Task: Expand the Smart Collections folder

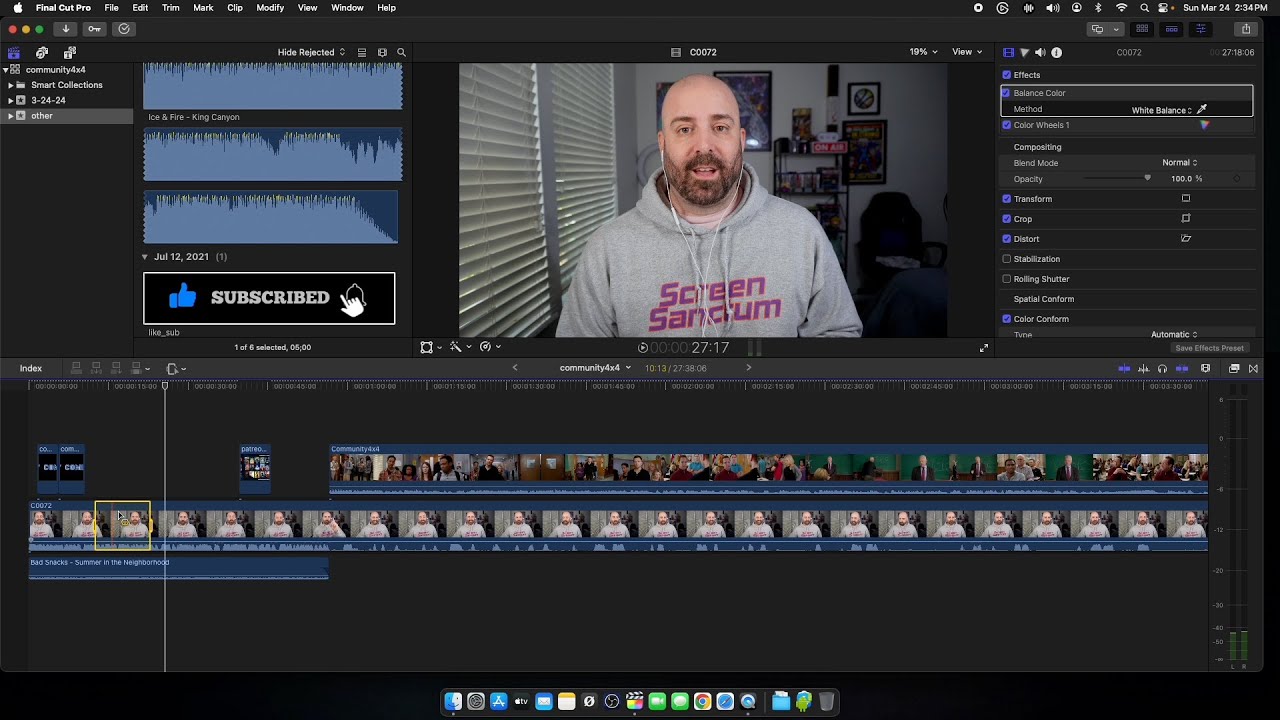Action: click(x=9, y=85)
